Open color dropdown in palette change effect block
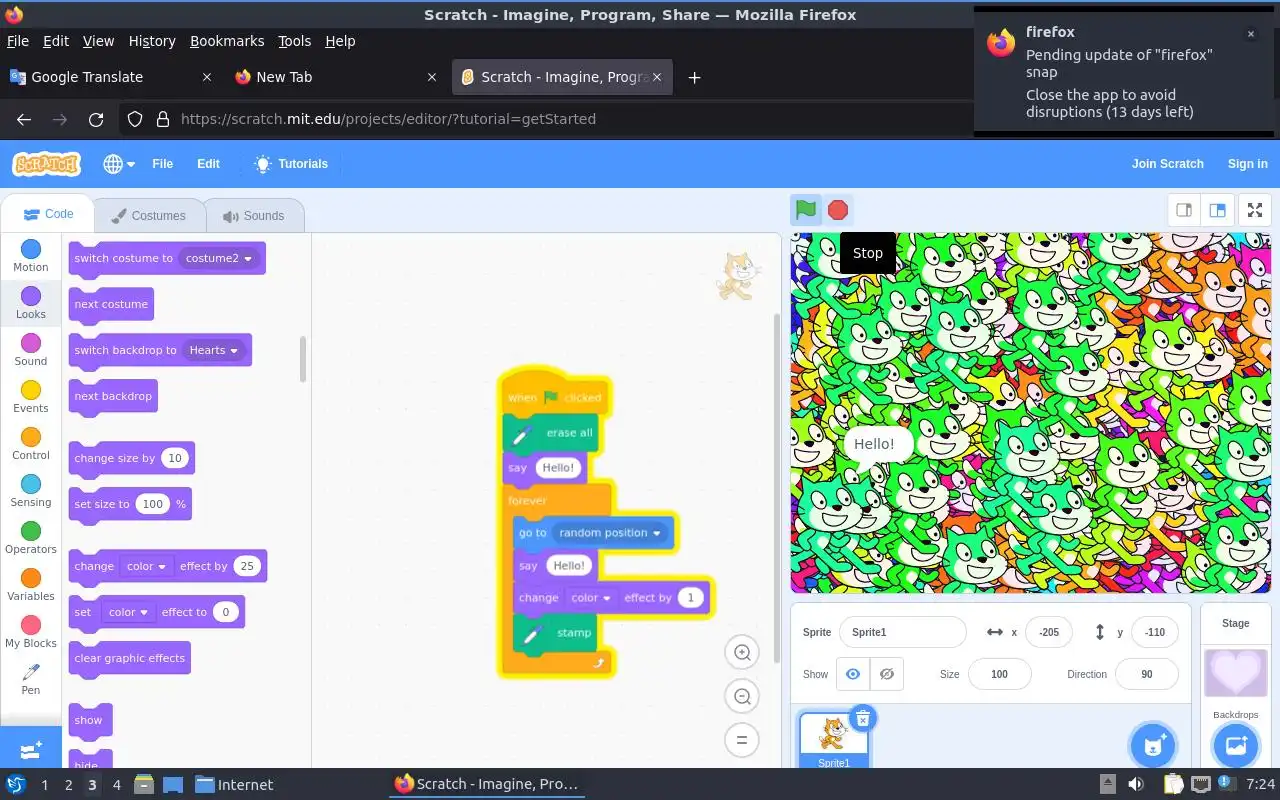Image resolution: width=1280 pixels, height=800 pixels. pos(146,566)
